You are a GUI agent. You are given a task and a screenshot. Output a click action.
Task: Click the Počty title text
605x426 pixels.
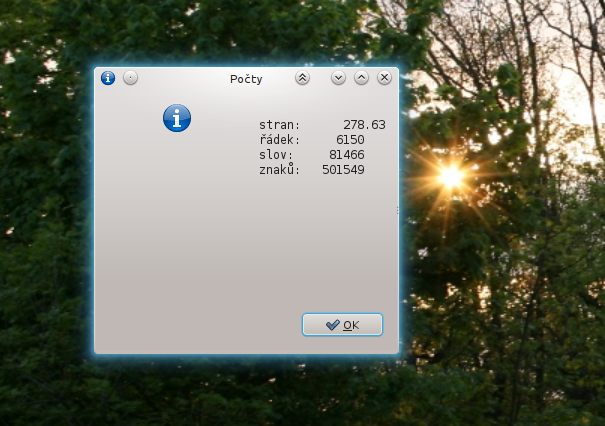[246, 79]
